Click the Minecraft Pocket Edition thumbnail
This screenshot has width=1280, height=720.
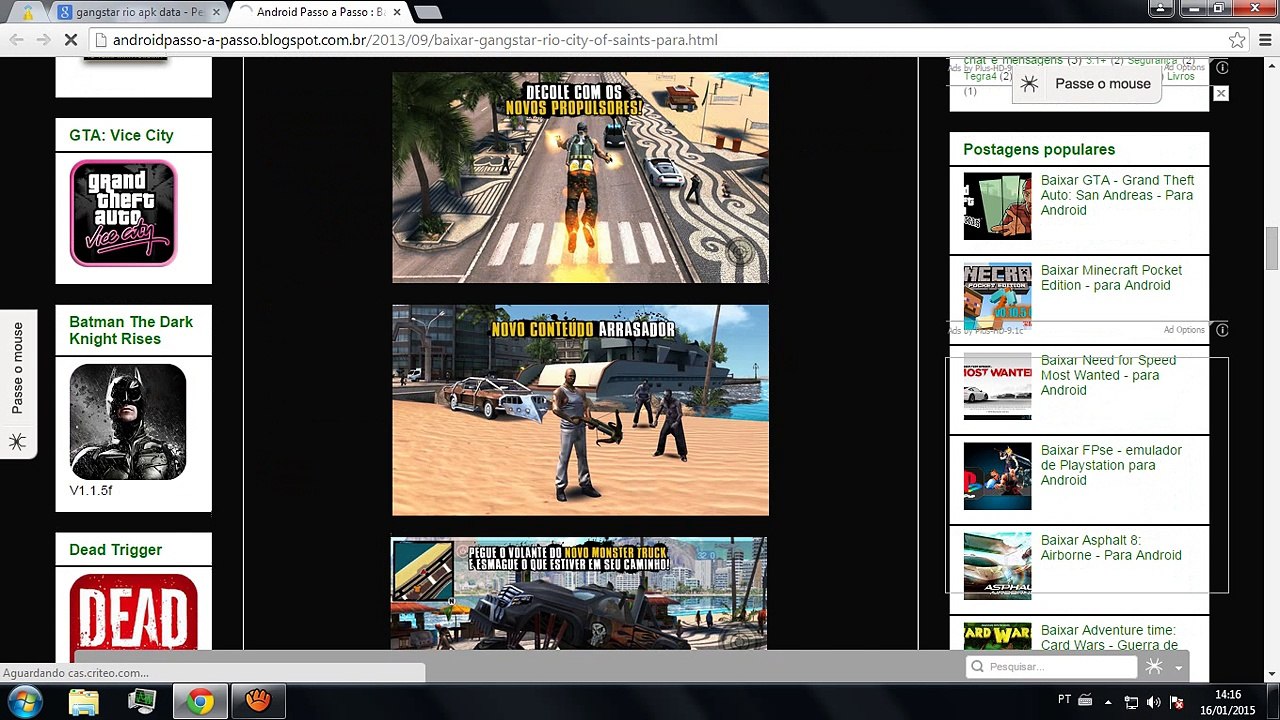pos(997,296)
